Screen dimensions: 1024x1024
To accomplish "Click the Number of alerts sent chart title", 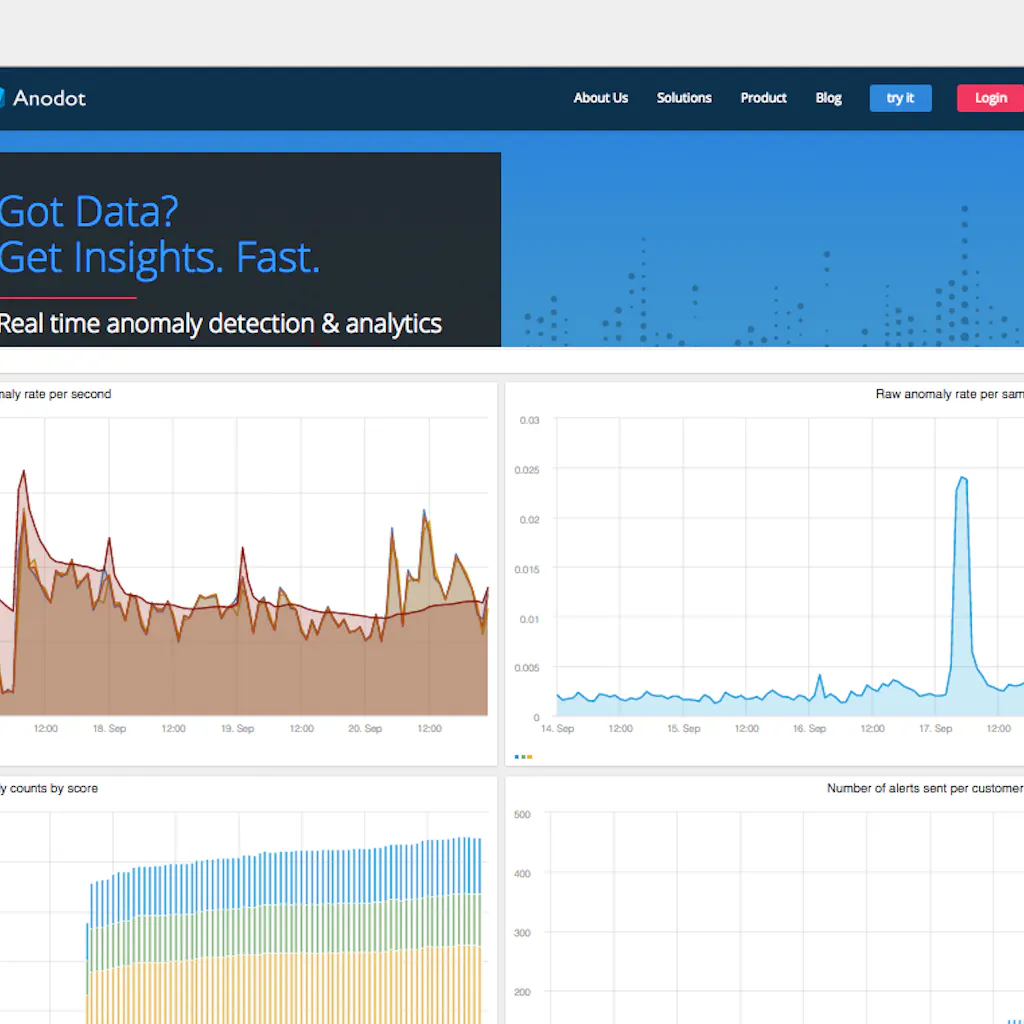I will click(924, 788).
